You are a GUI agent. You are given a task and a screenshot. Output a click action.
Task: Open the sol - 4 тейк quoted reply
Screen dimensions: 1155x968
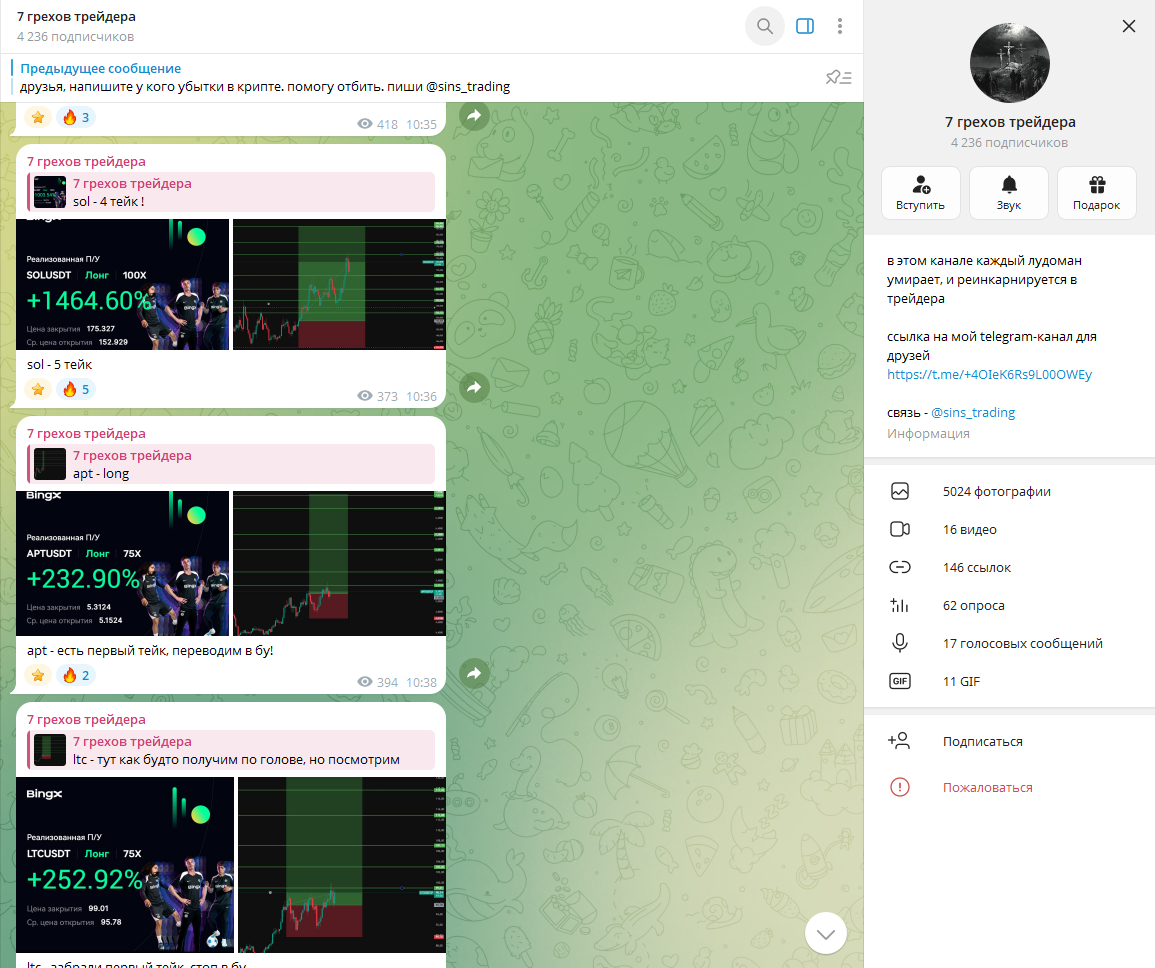click(231, 192)
